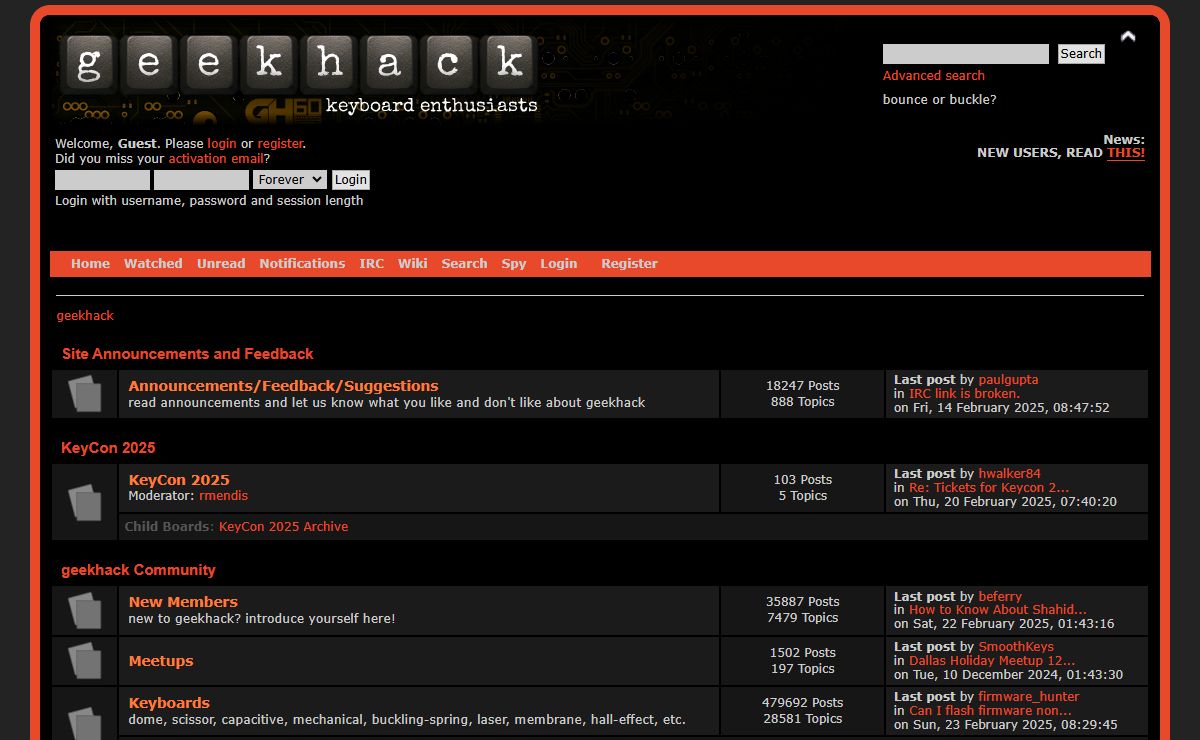The image size is (1200, 740).
Task: Open the KeyCon 2025 category heading
Action: tap(108, 448)
